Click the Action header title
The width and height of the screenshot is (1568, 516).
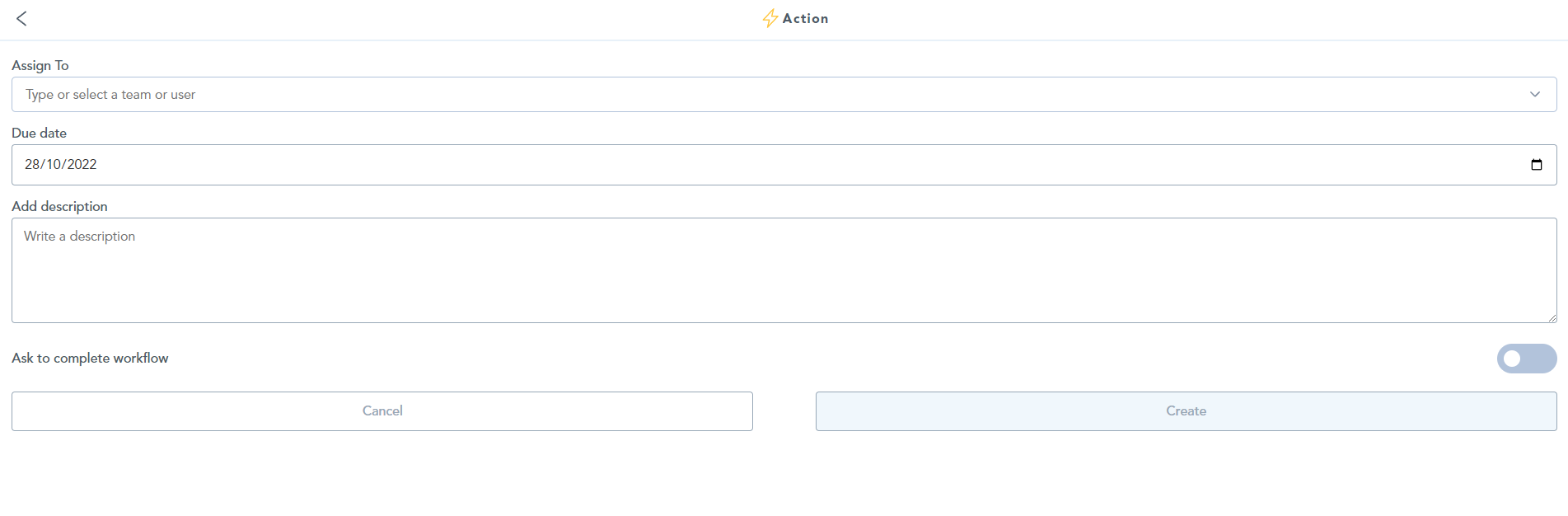805,18
